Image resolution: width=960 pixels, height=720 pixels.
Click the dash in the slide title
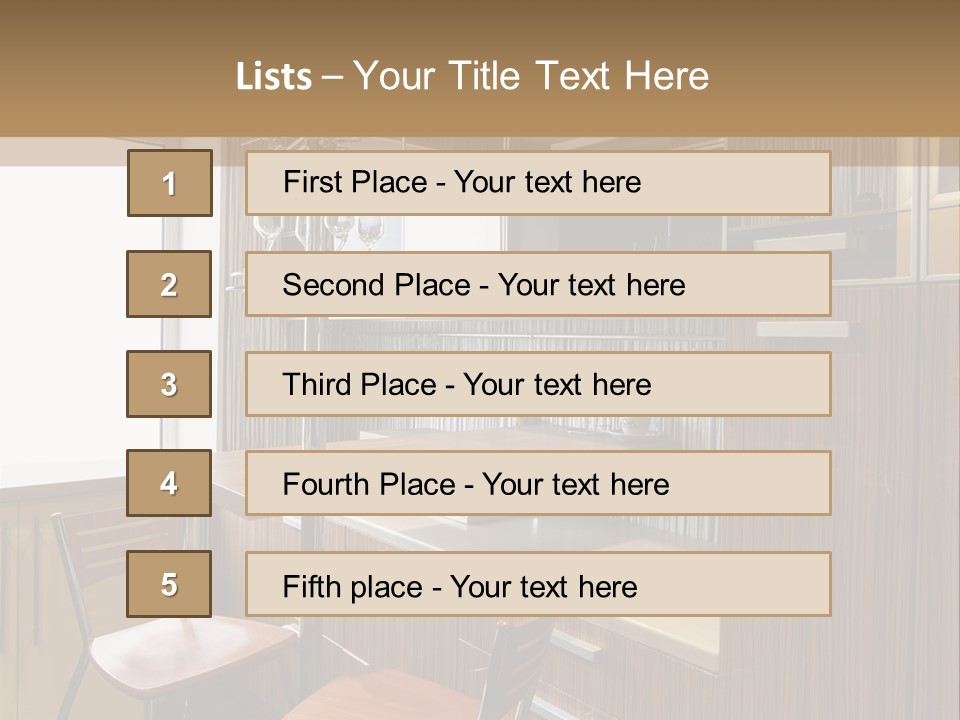(x=332, y=77)
